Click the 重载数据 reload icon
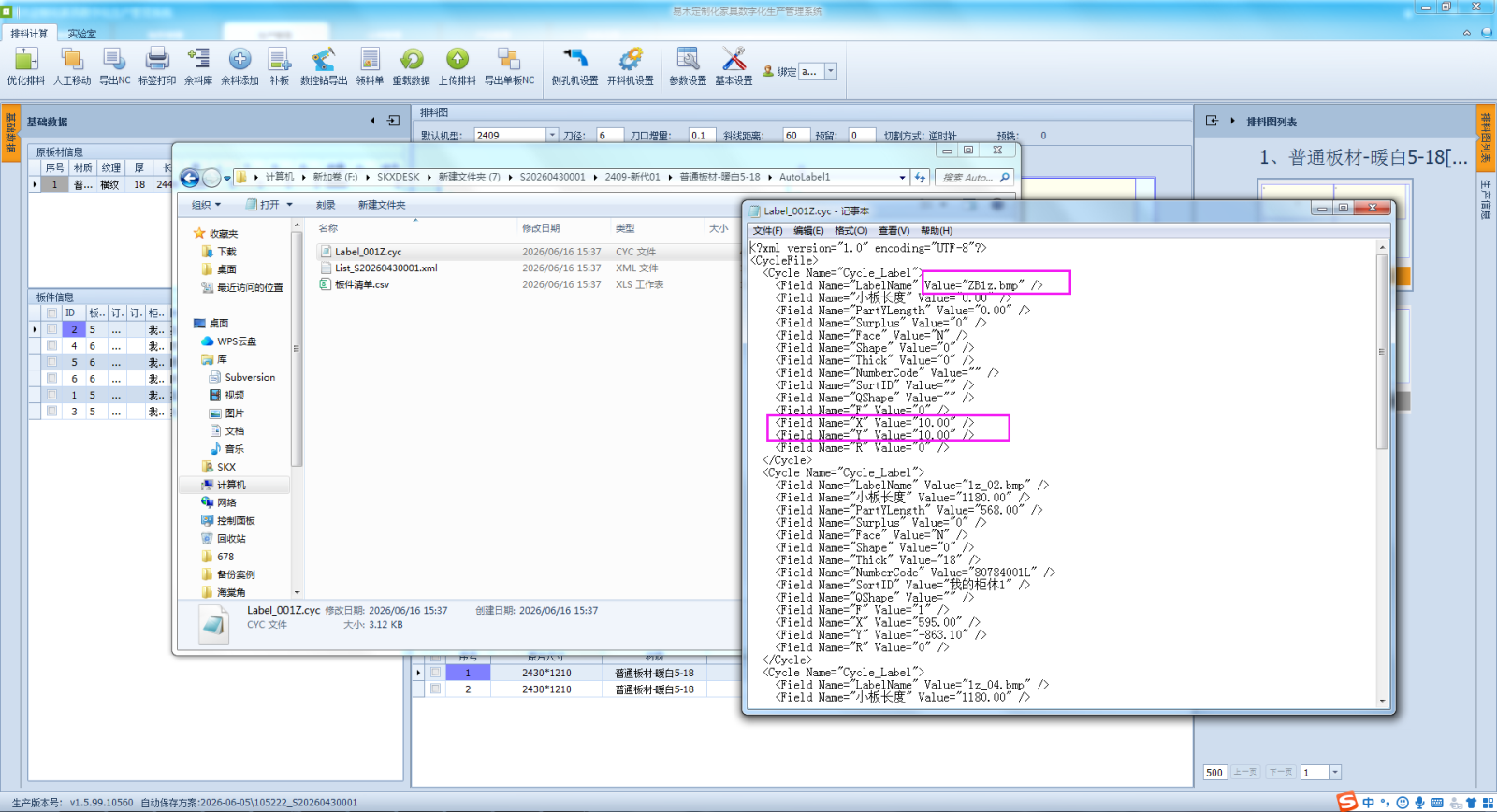The image size is (1497, 812). click(x=411, y=66)
